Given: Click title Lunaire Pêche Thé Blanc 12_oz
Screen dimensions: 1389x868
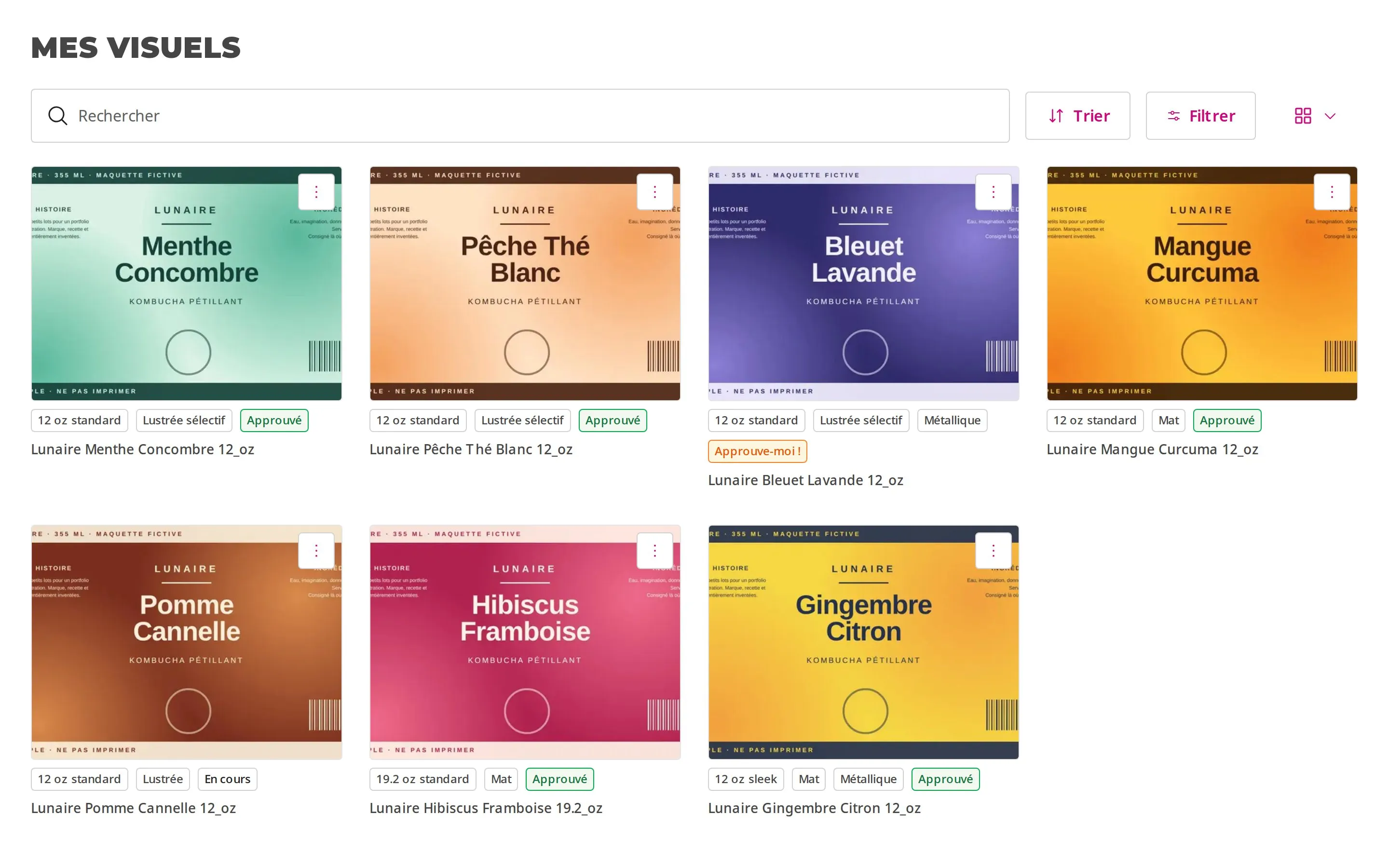Looking at the screenshot, I should (x=471, y=449).
